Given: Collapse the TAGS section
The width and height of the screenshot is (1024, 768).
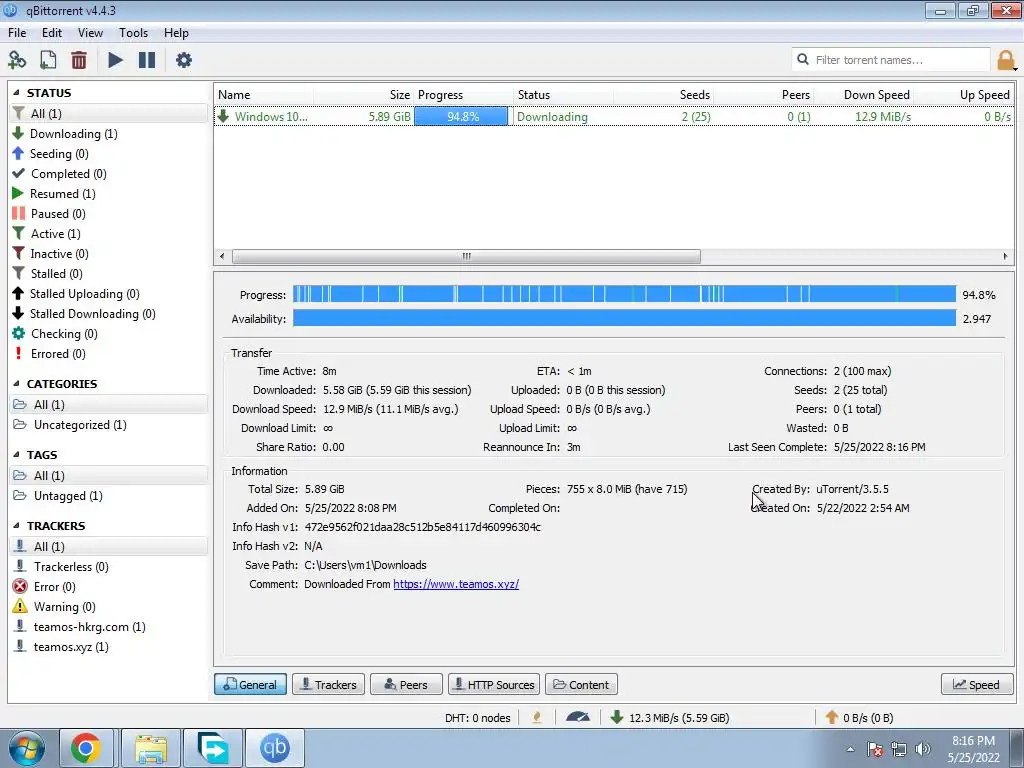Looking at the screenshot, I should click(16, 455).
